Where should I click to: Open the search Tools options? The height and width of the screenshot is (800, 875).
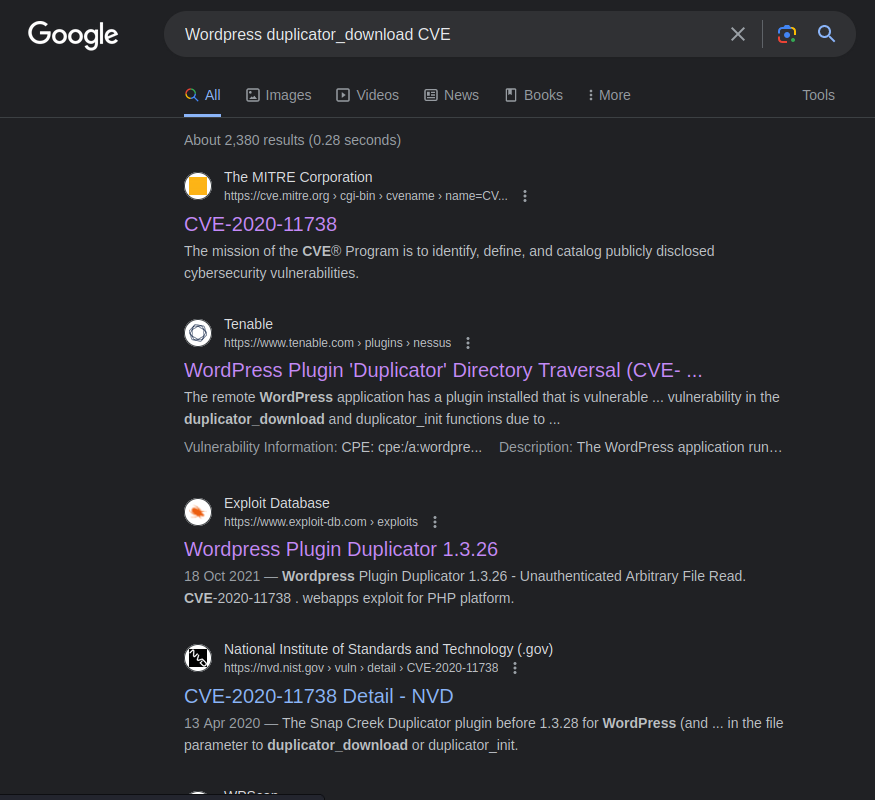click(x=818, y=95)
